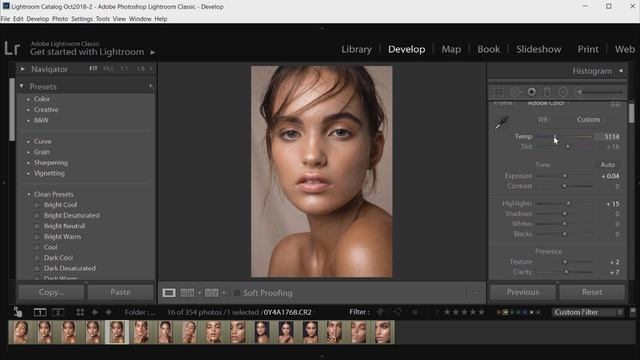Set Navigator zoom to 1:1
The width and height of the screenshot is (640, 360).
124,69
